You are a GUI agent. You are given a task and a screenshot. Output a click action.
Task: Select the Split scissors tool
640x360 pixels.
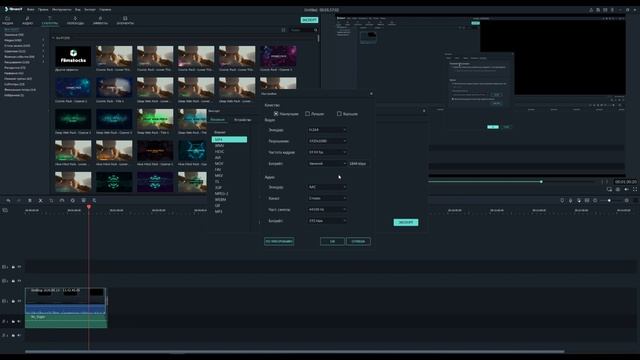coord(40,200)
